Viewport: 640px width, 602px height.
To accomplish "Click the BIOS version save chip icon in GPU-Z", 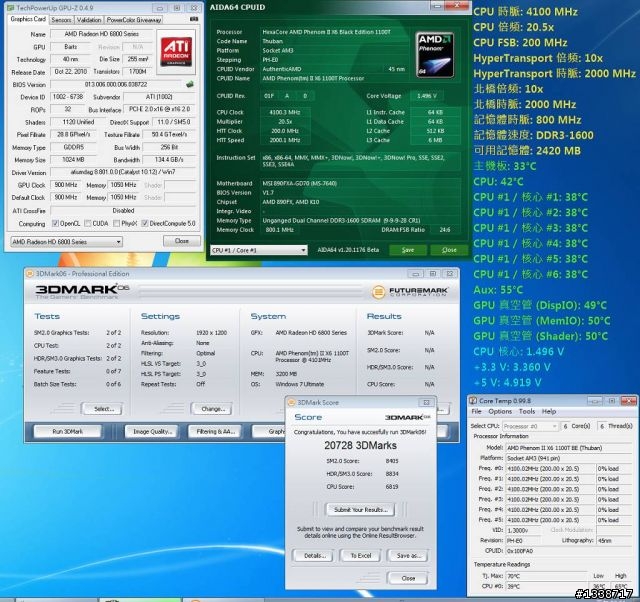I will point(189,84).
